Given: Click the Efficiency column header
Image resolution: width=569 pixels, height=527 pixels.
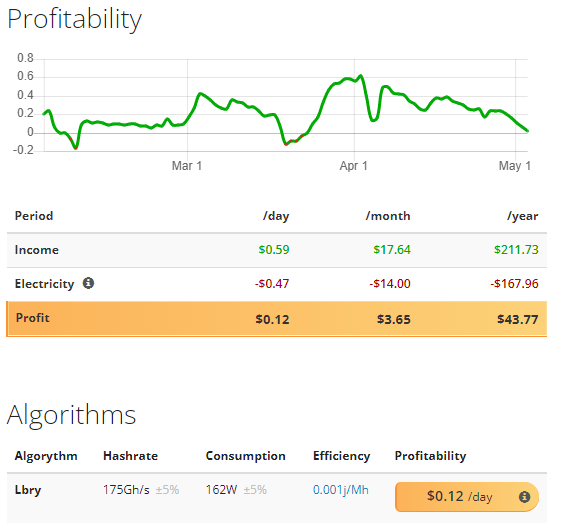Looking at the screenshot, I should (x=341, y=456).
